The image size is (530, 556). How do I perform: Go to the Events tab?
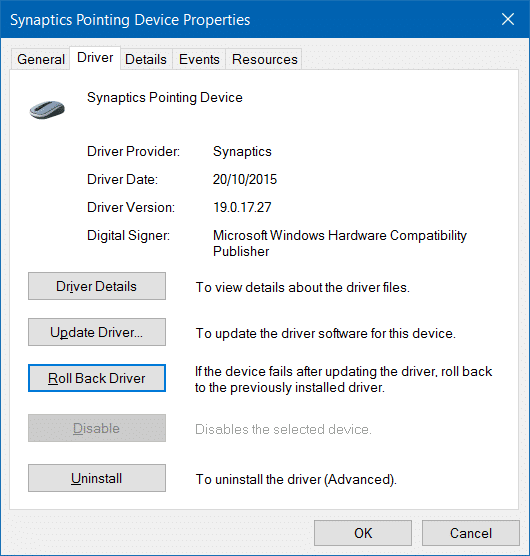[199, 59]
